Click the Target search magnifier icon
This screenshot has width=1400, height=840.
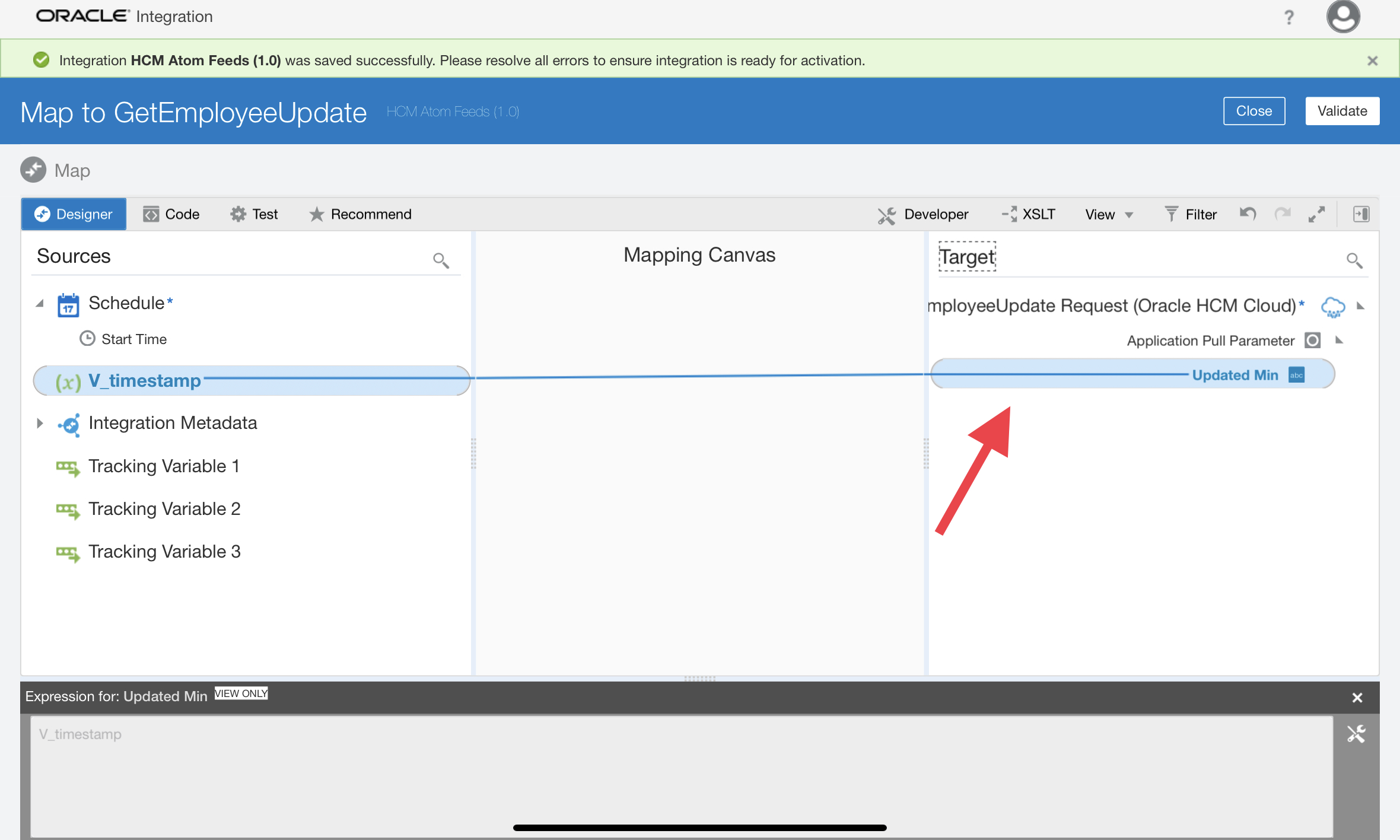(1354, 260)
